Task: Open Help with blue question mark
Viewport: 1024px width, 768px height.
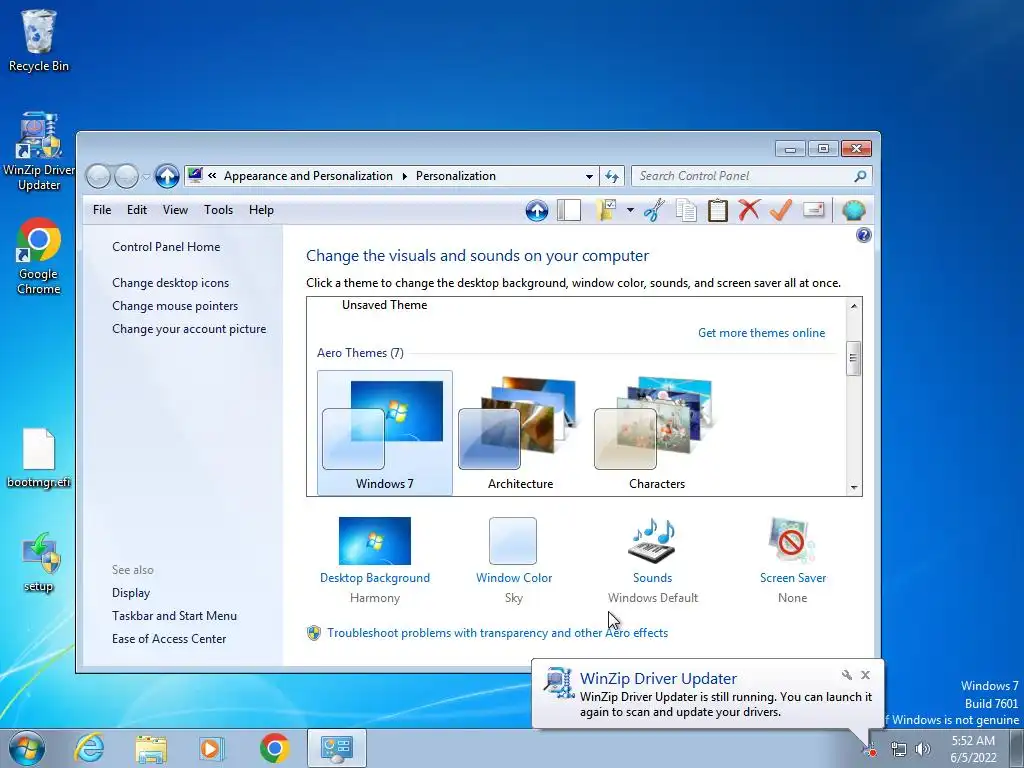Action: click(x=863, y=235)
